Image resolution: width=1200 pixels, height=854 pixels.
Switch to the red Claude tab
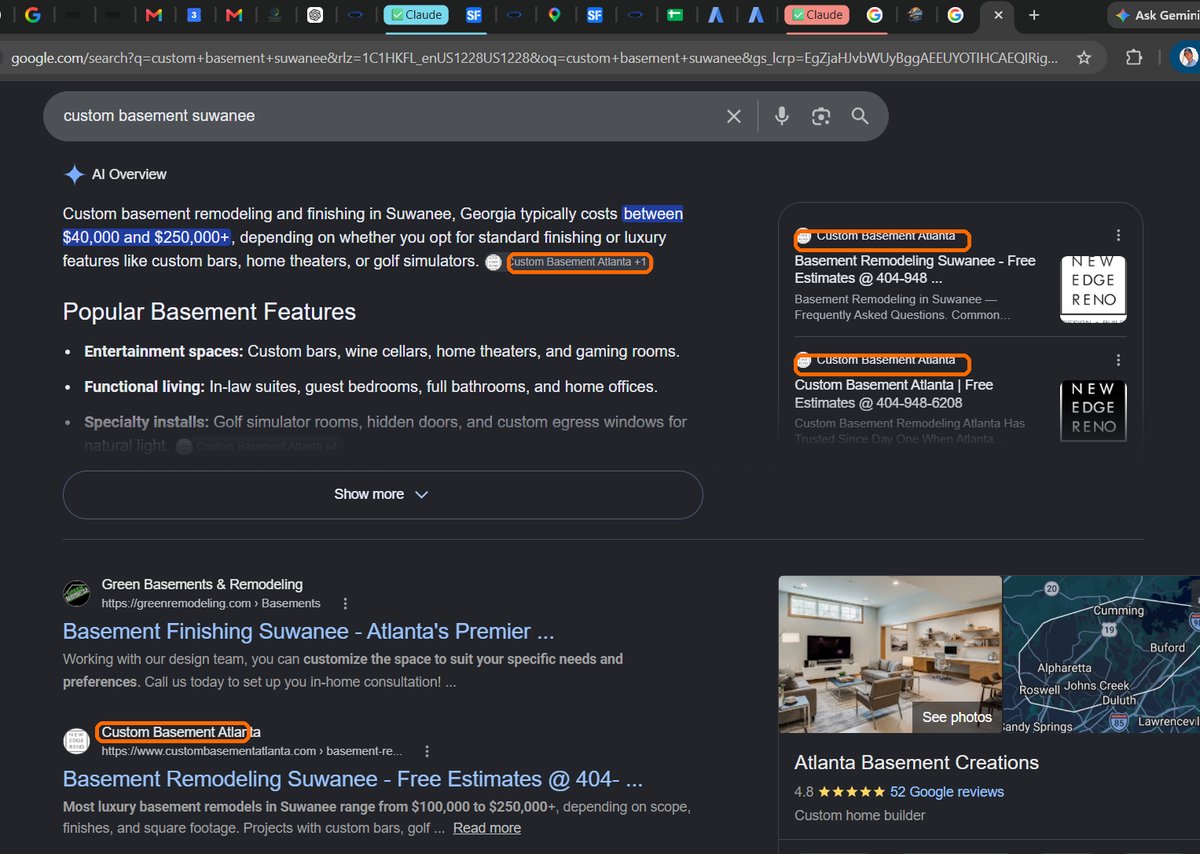pyautogui.click(x=817, y=15)
